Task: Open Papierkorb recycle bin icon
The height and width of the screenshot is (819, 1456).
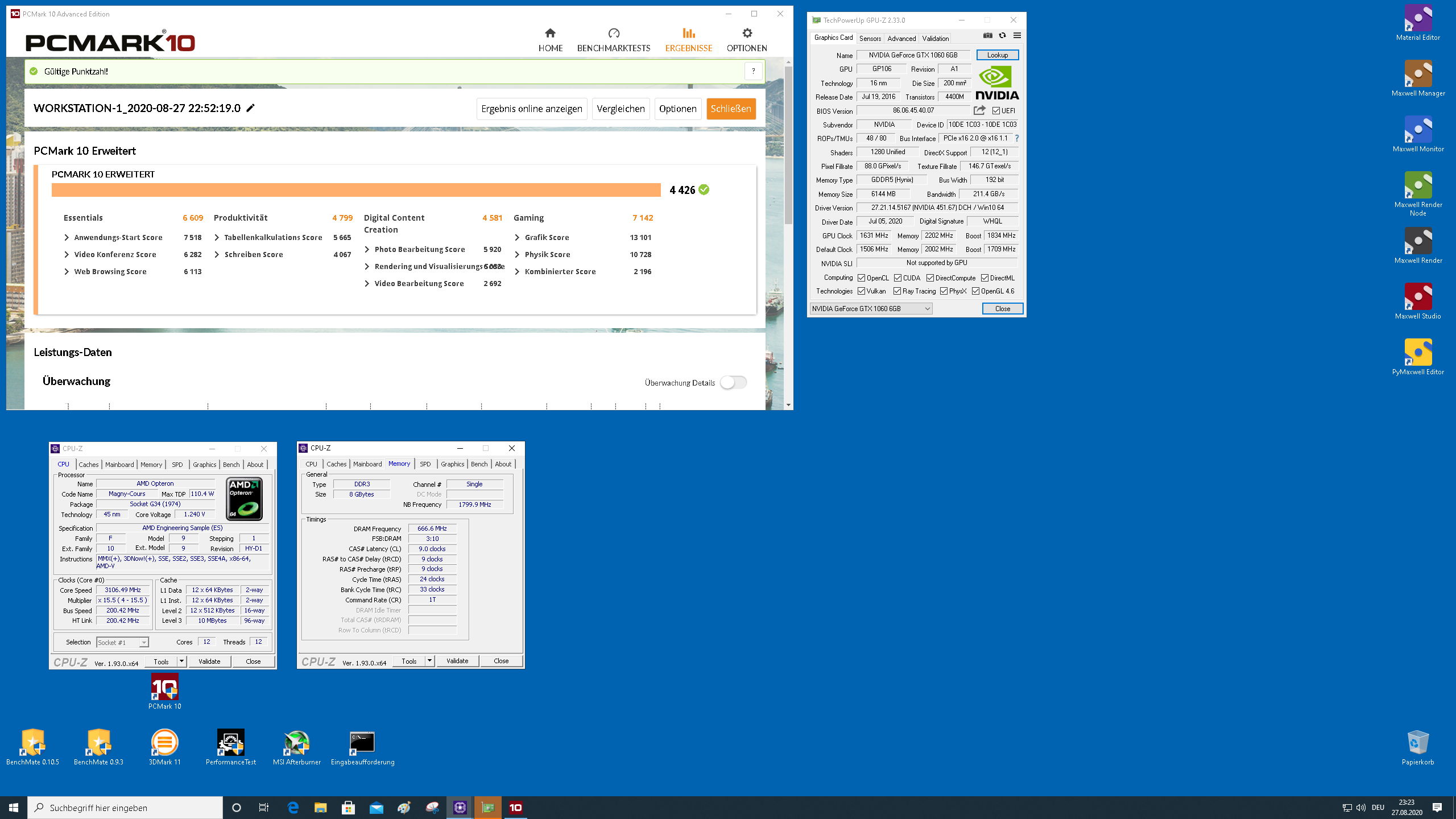Action: 1418,748
